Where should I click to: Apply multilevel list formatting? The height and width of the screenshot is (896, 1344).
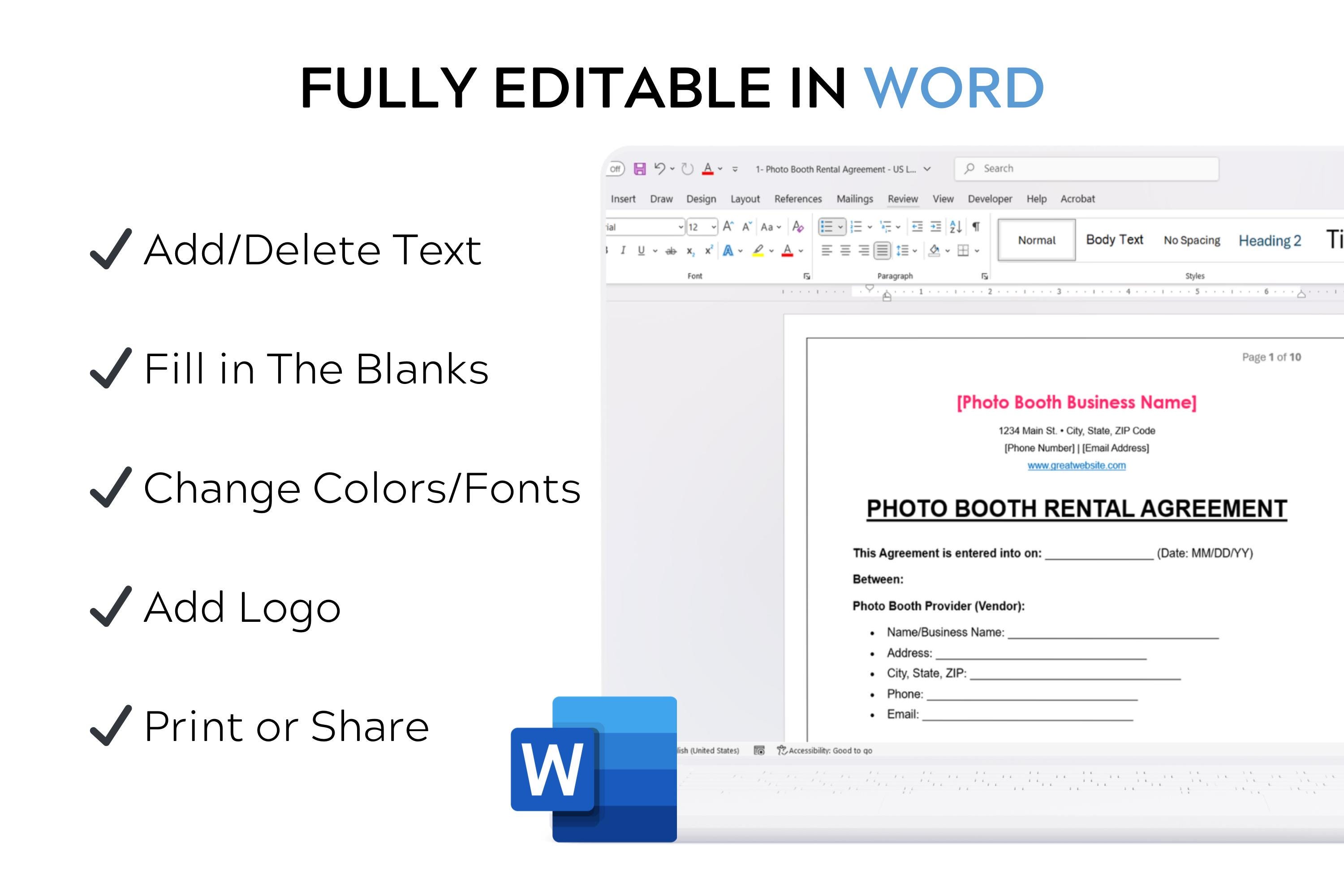[886, 227]
